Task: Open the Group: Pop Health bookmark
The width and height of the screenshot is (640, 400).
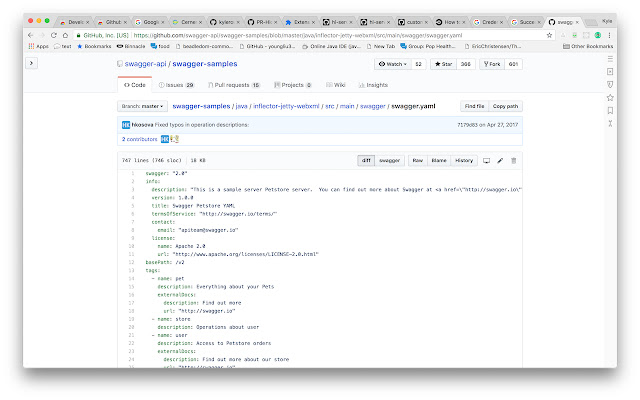Action: [428, 46]
